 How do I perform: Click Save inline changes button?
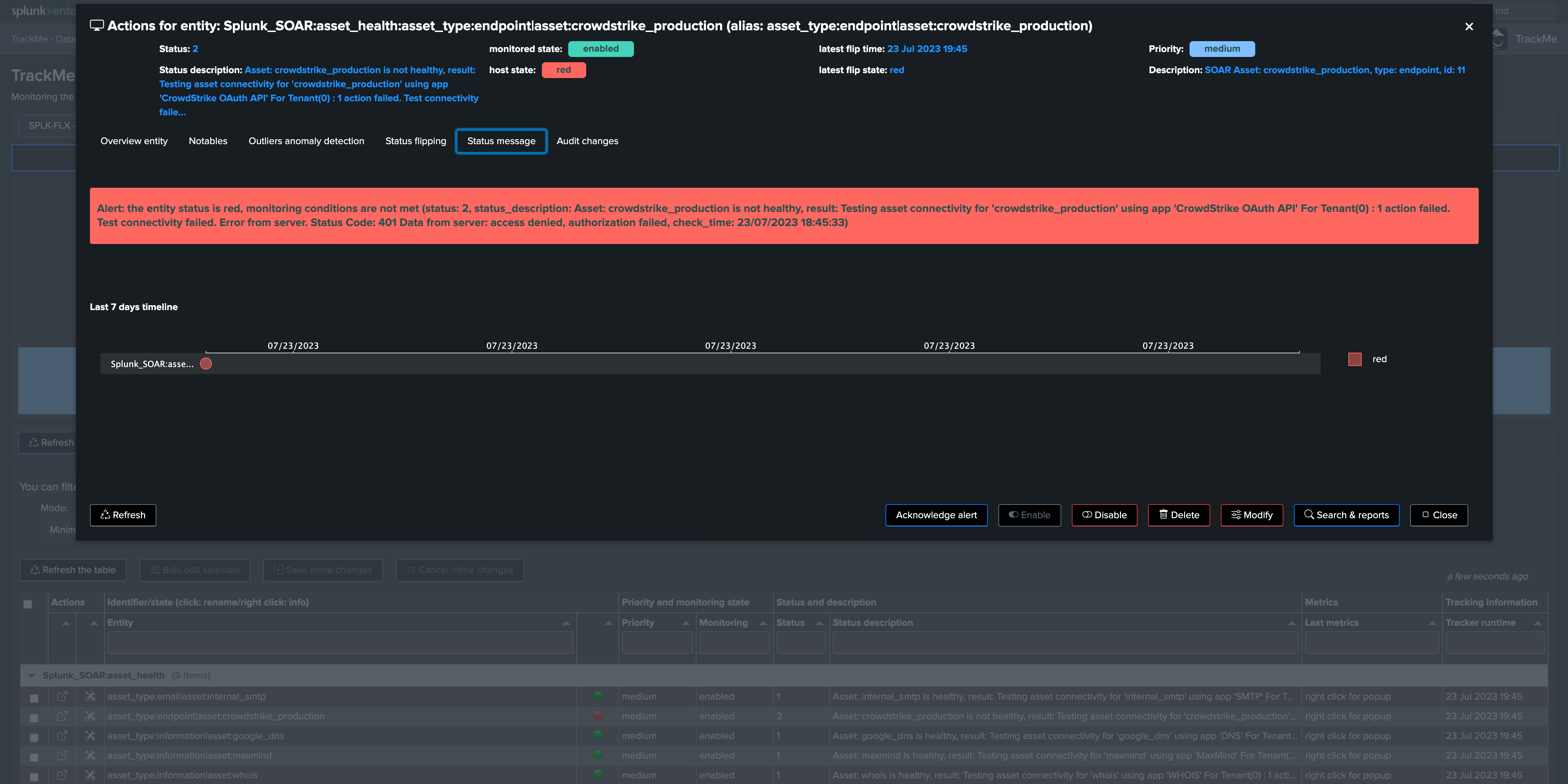click(x=323, y=570)
